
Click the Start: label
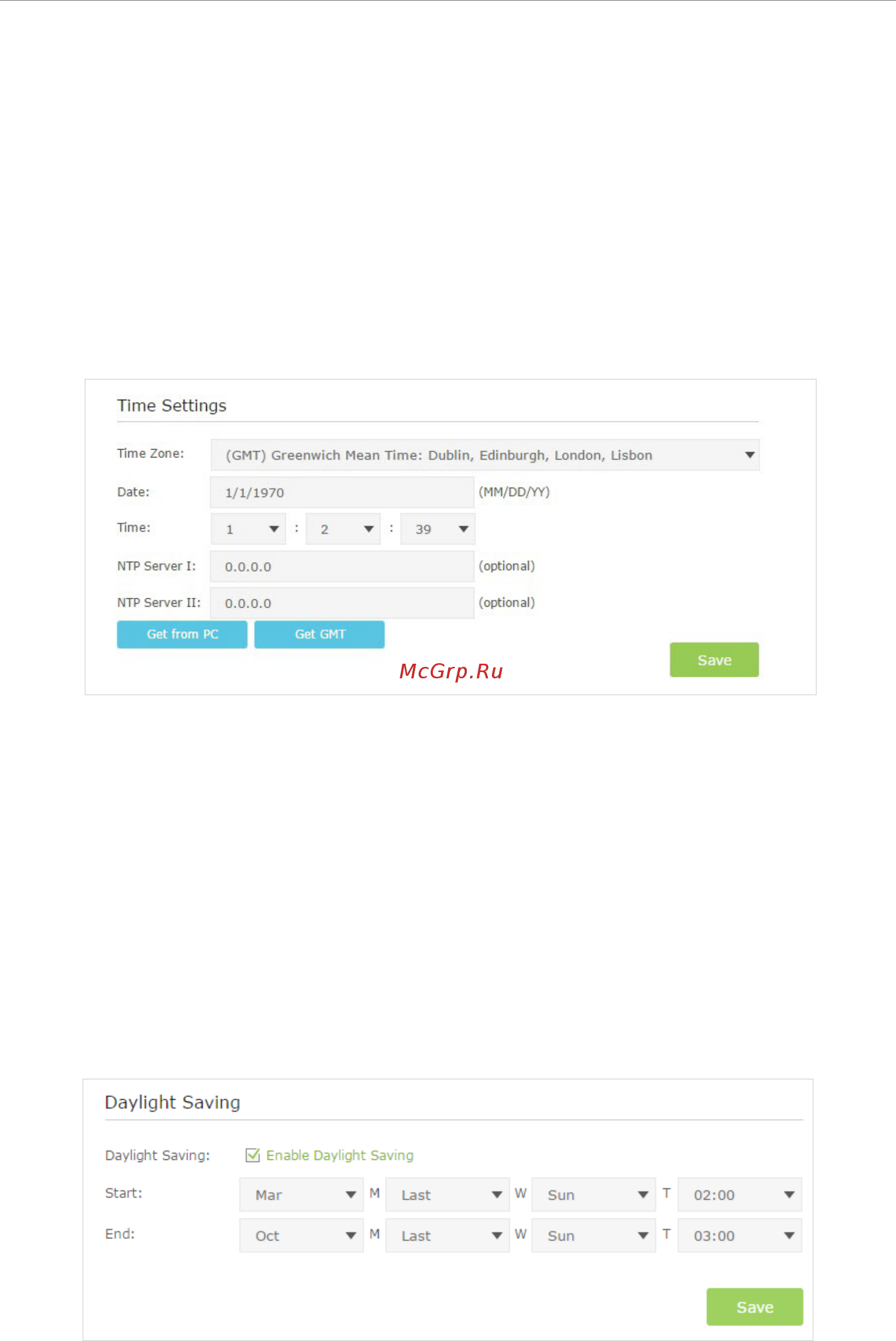pos(124,1193)
